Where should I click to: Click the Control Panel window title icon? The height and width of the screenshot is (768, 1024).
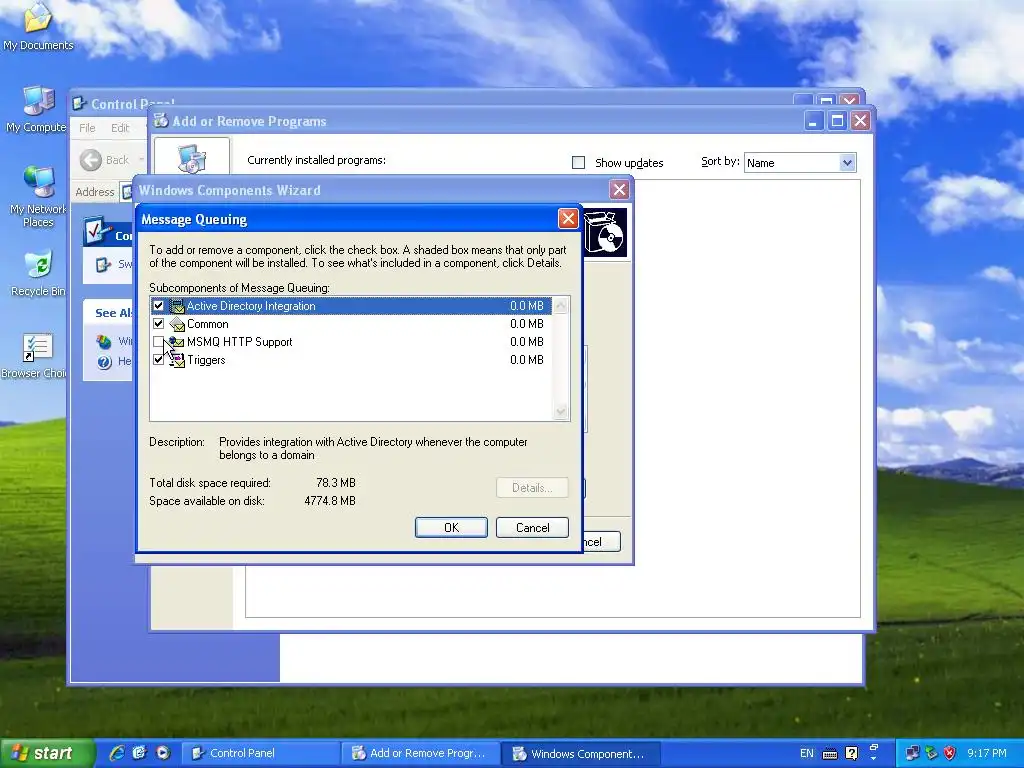point(80,103)
